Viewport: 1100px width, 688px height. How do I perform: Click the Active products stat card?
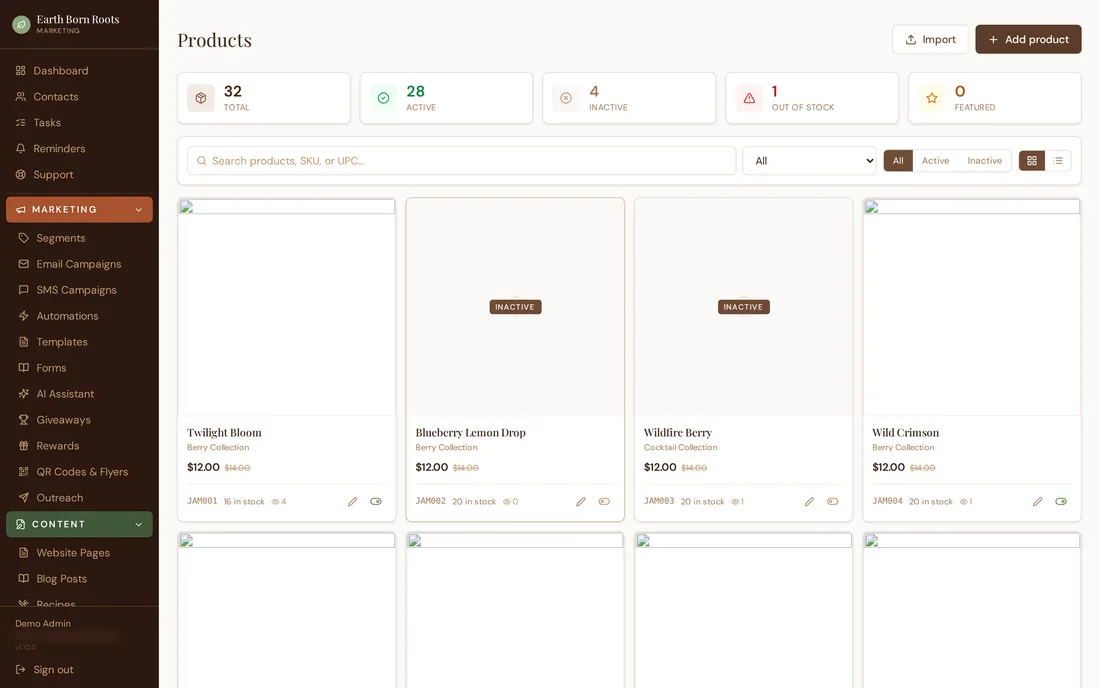(x=446, y=98)
